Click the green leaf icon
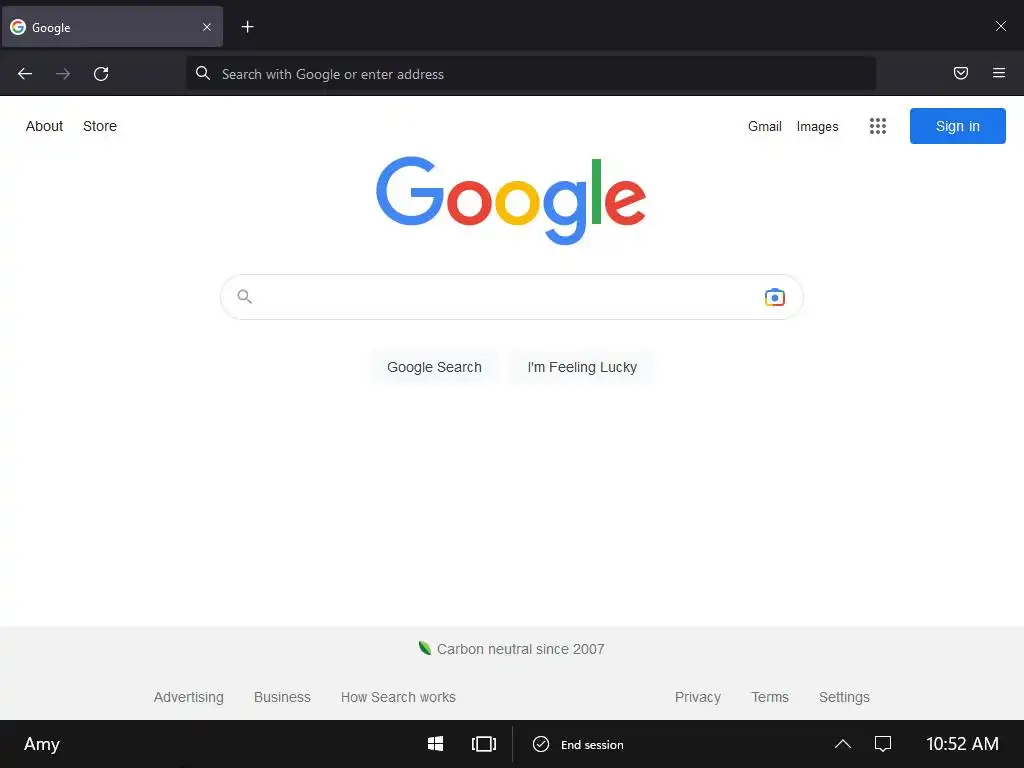 point(424,648)
